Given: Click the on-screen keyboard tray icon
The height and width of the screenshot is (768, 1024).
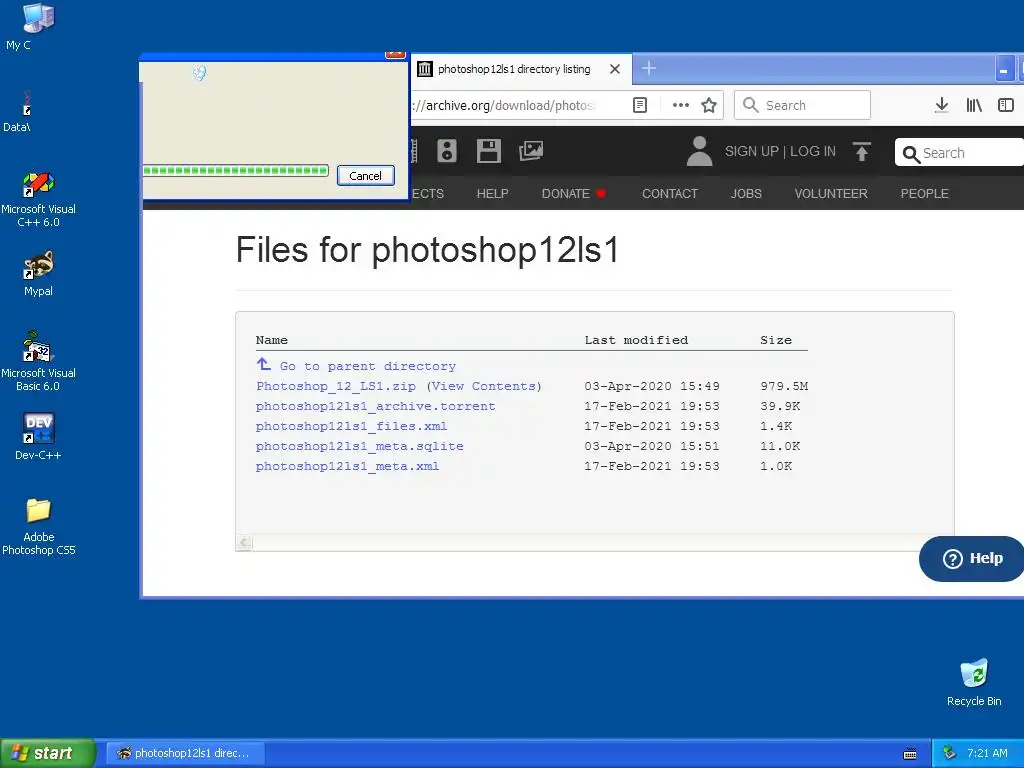Looking at the screenshot, I should coord(910,754).
